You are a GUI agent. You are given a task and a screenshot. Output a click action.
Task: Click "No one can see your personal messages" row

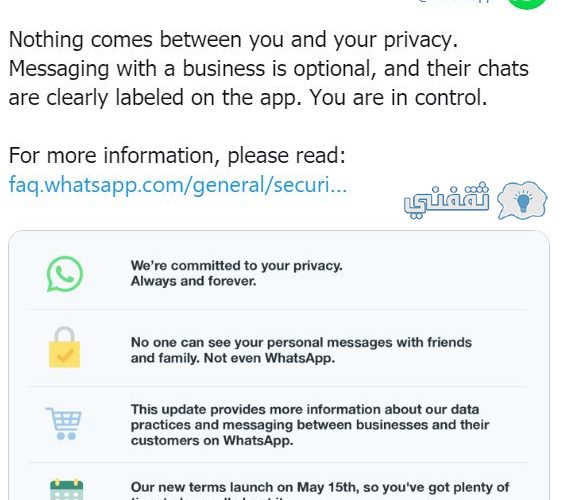278,350
